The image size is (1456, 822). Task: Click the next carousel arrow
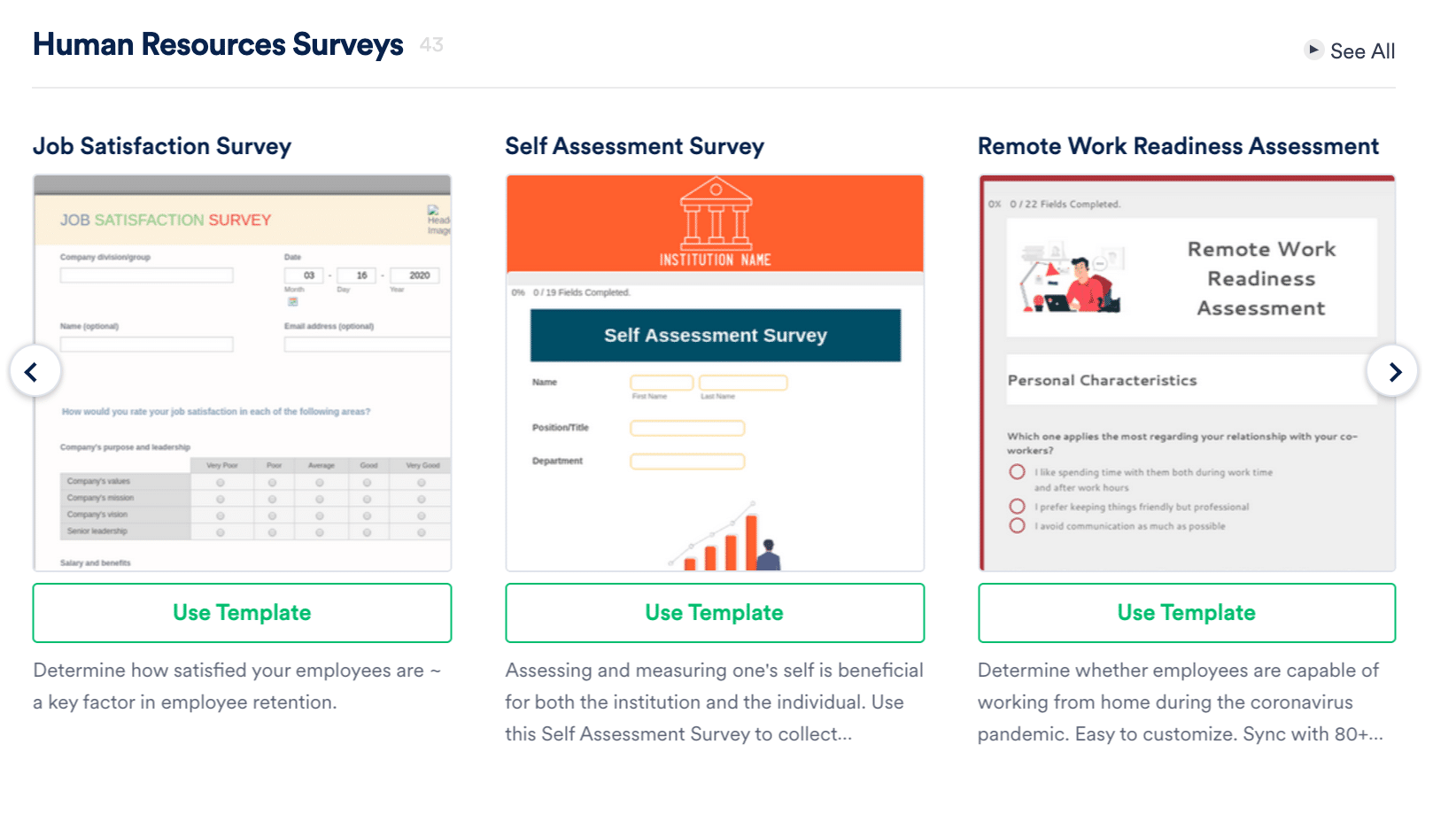point(1393,371)
